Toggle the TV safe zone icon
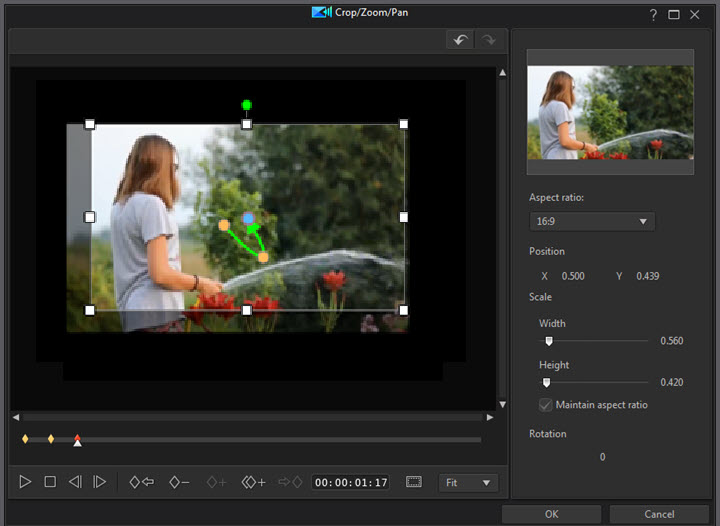This screenshot has height=526, width=720. [414, 482]
